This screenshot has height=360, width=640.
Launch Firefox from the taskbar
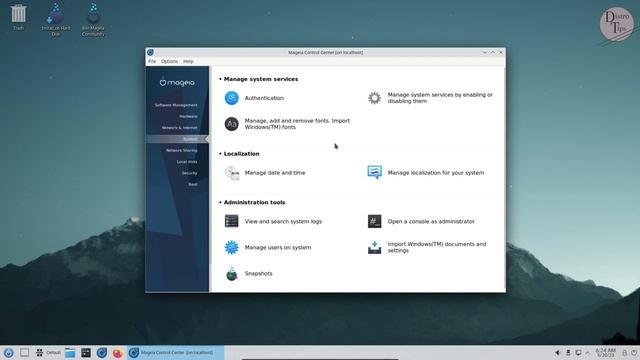click(118, 353)
